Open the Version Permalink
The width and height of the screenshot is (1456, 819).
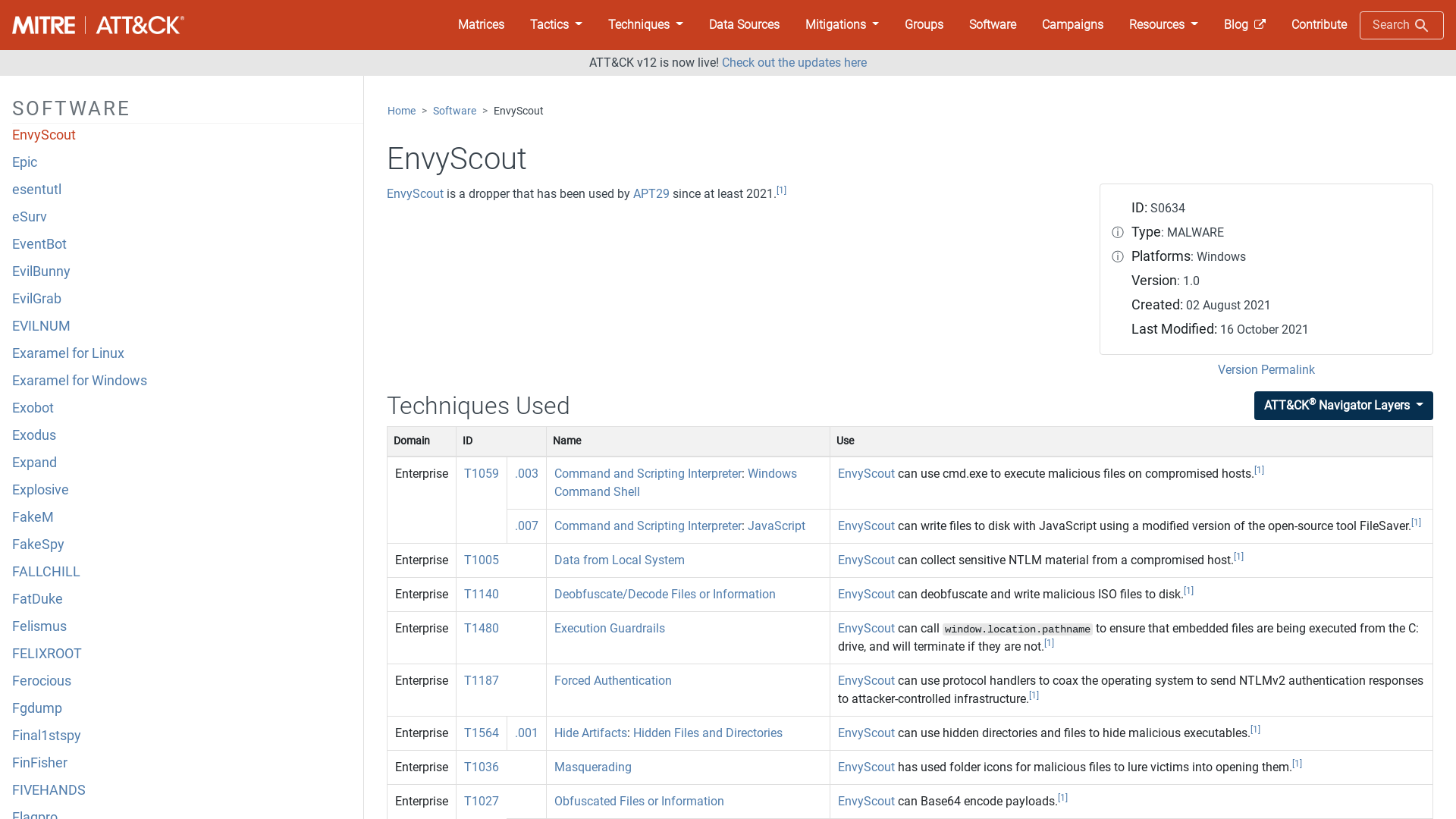[1266, 370]
